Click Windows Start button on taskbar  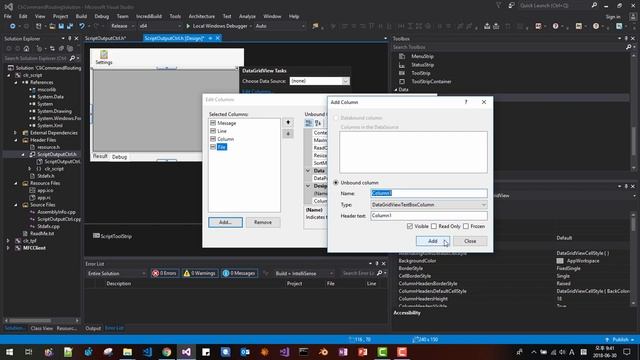point(9,352)
